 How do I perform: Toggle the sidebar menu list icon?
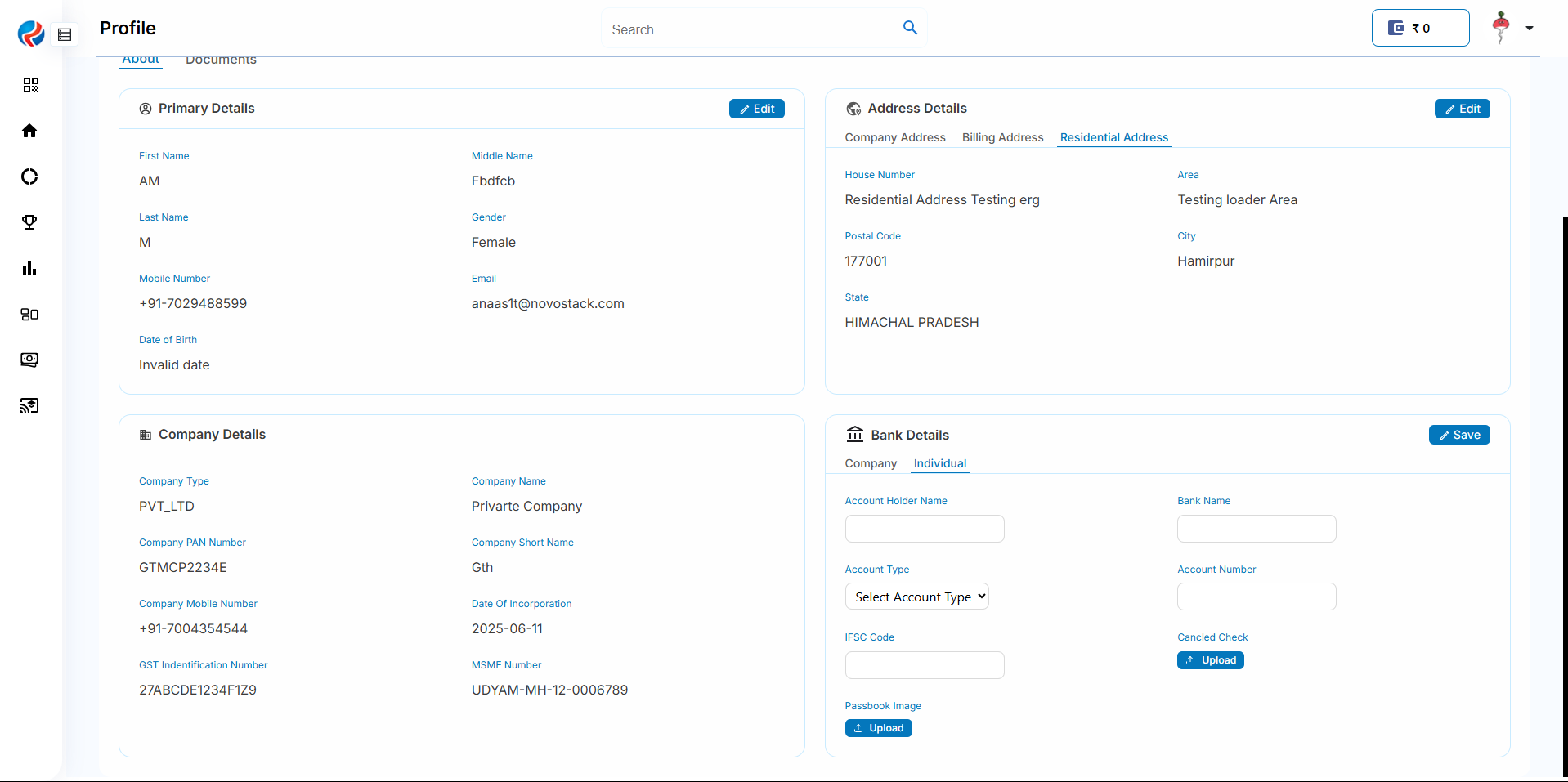pyautogui.click(x=65, y=34)
